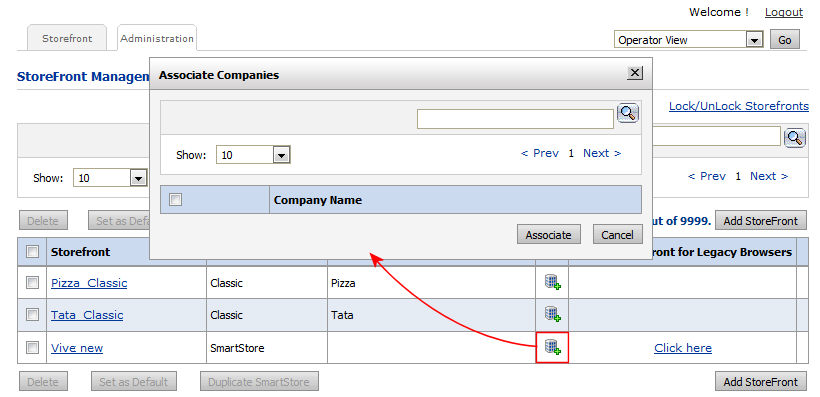Tick the checkbox beside Pizza_Classic
The height and width of the screenshot is (397, 820).
click(32, 282)
